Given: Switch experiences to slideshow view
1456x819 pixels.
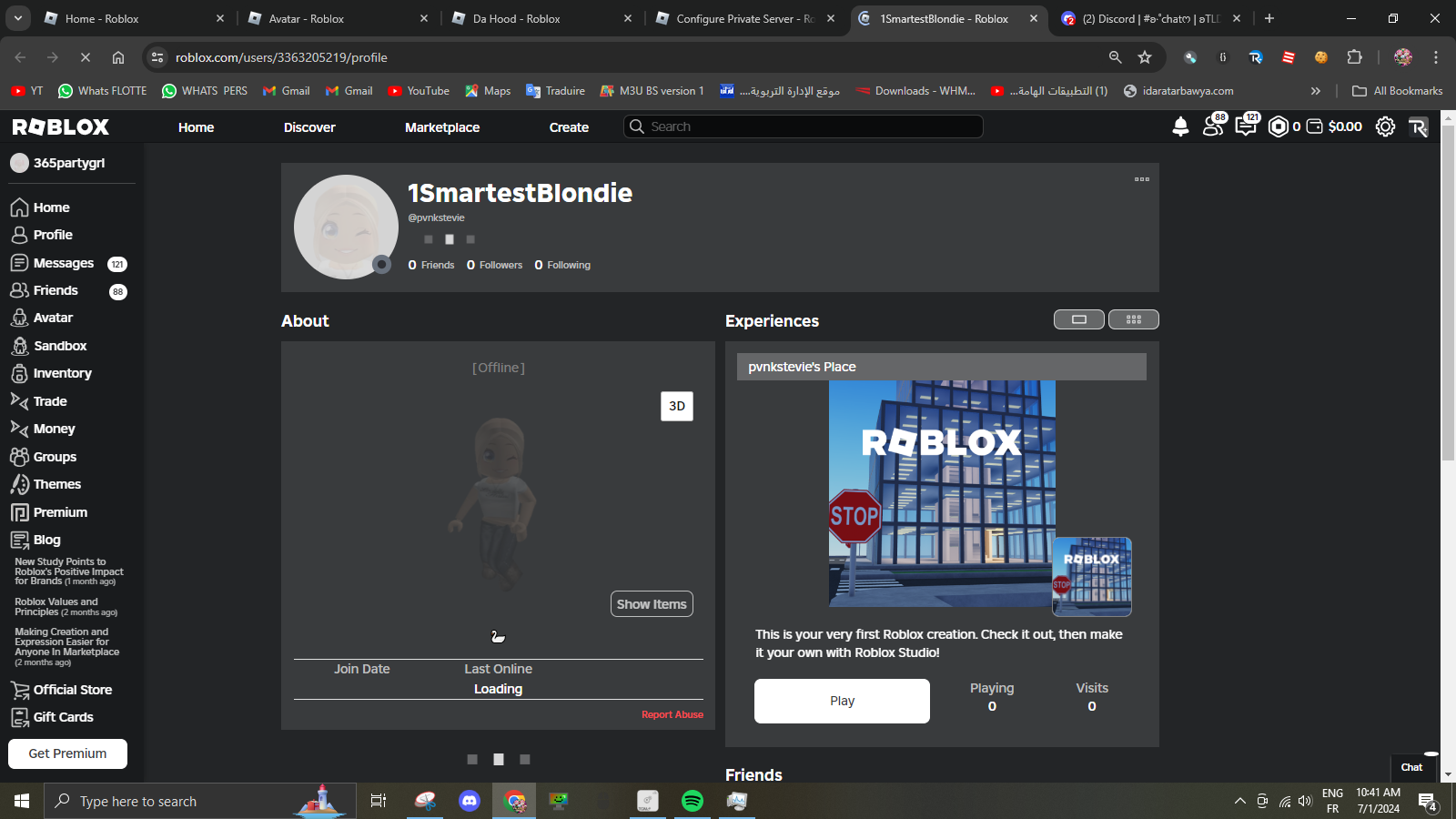Looking at the screenshot, I should 1079,319.
